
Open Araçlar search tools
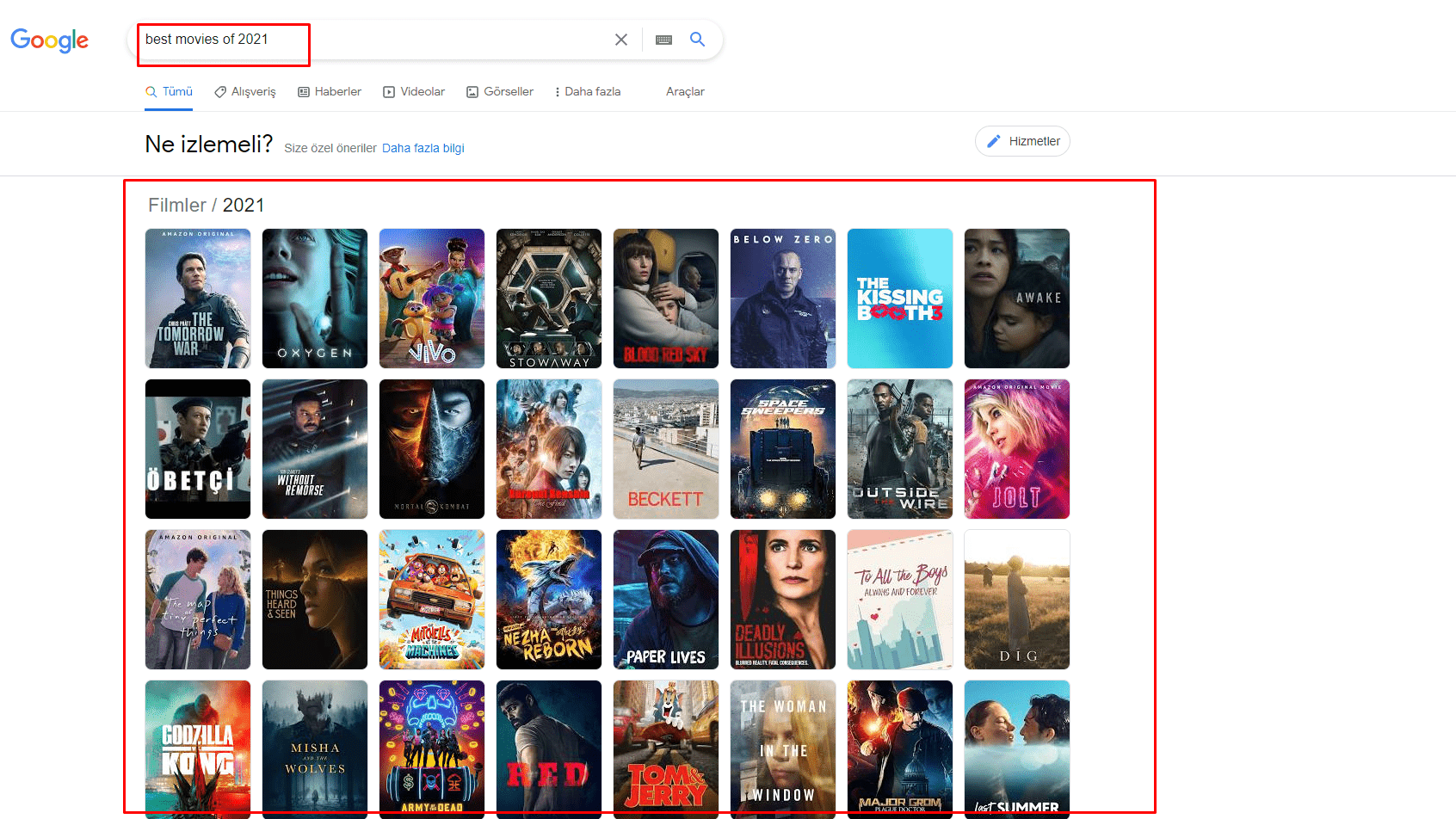(685, 92)
